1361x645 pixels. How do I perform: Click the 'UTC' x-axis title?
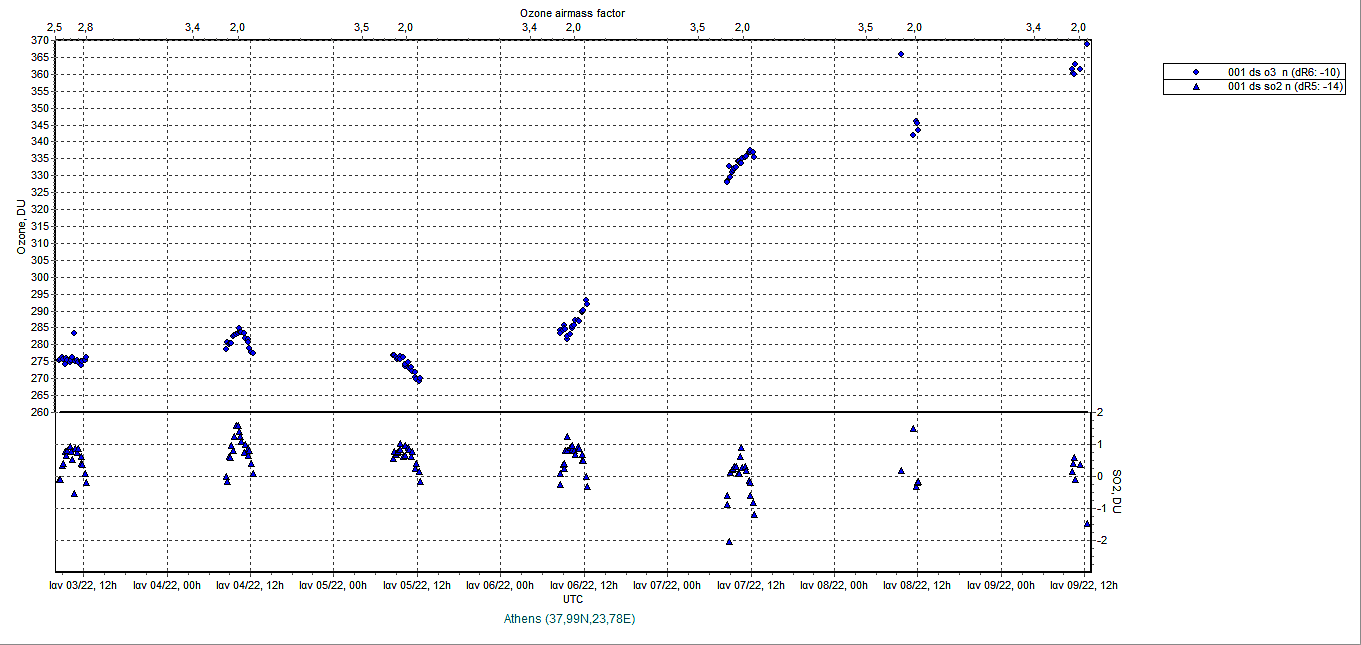pyautogui.click(x=573, y=599)
